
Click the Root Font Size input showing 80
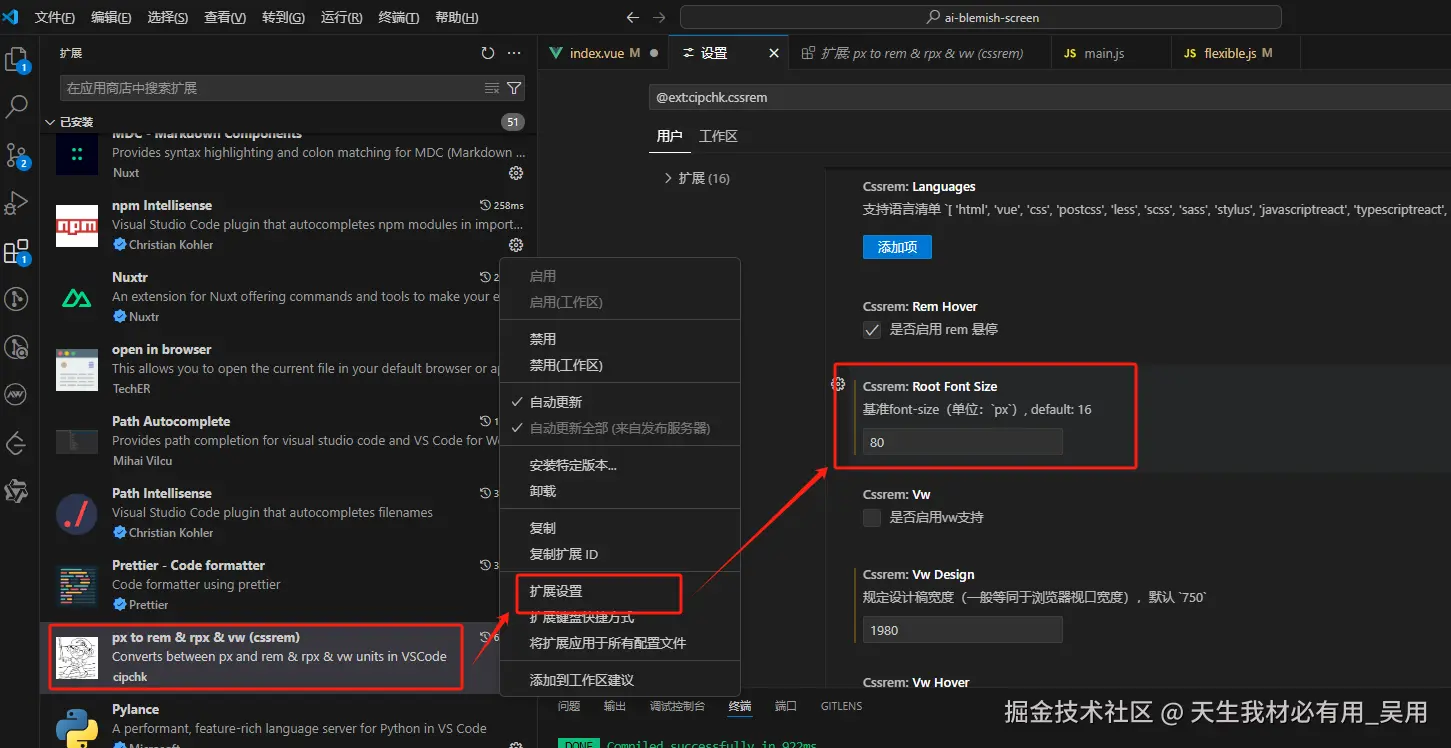point(961,441)
